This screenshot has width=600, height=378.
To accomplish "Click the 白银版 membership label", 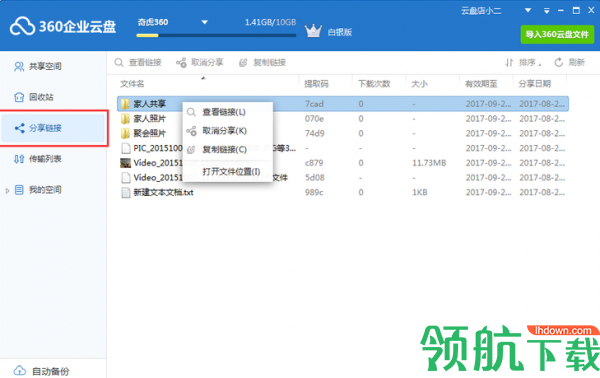I will [340, 32].
